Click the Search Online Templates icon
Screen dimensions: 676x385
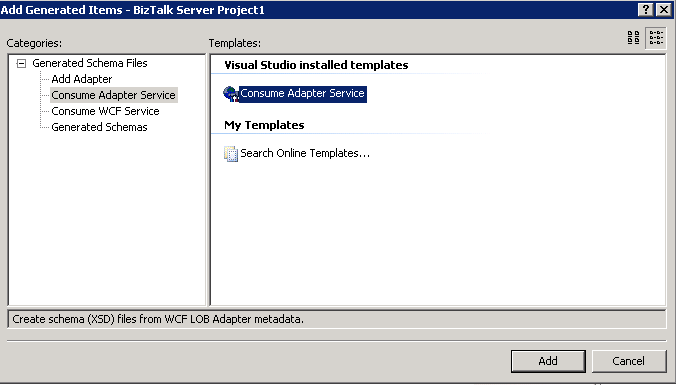[231, 153]
